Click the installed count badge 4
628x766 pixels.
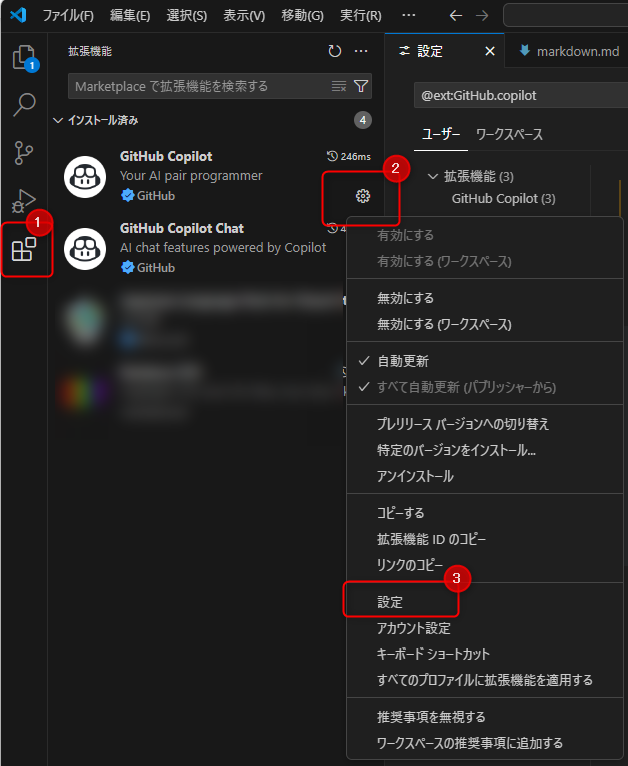(x=363, y=120)
